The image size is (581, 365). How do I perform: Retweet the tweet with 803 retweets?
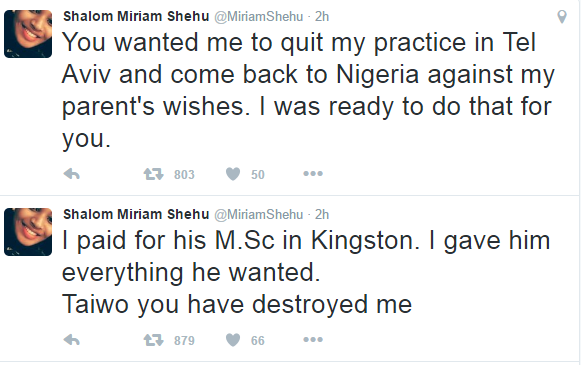pos(153,174)
